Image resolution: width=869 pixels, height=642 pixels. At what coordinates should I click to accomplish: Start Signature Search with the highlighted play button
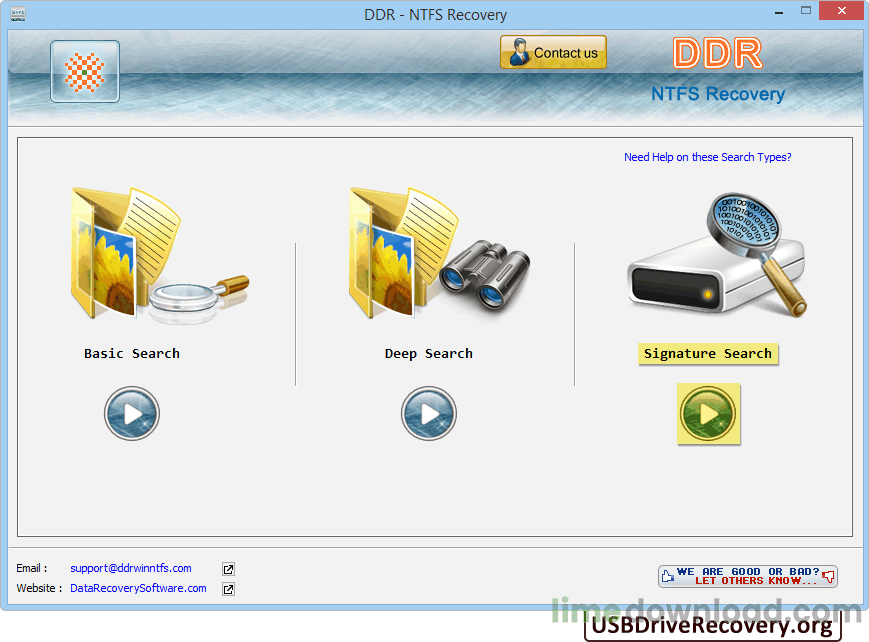coord(708,413)
